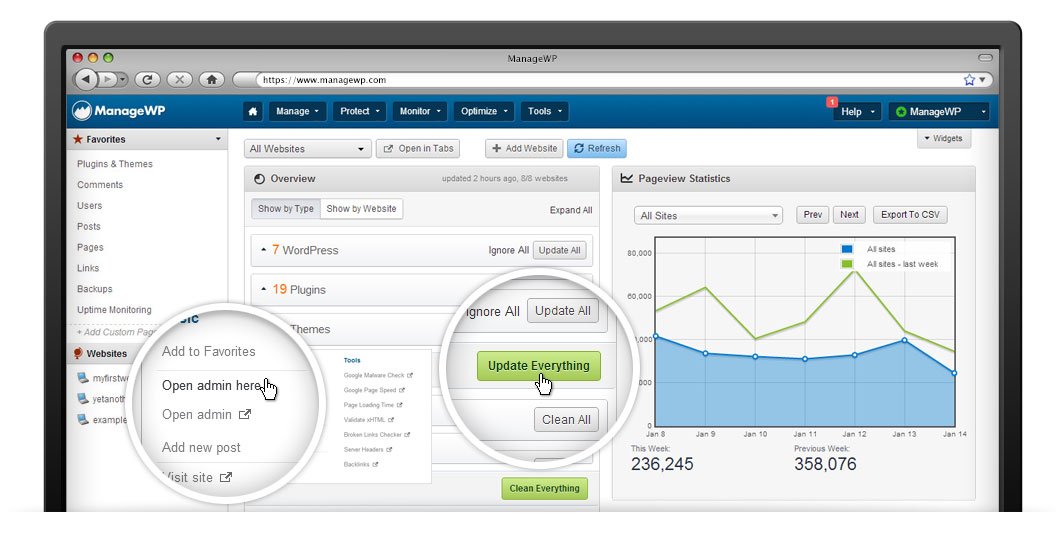
Task: Open Uptime Monitoring in sidebar
Action: click(x=114, y=310)
